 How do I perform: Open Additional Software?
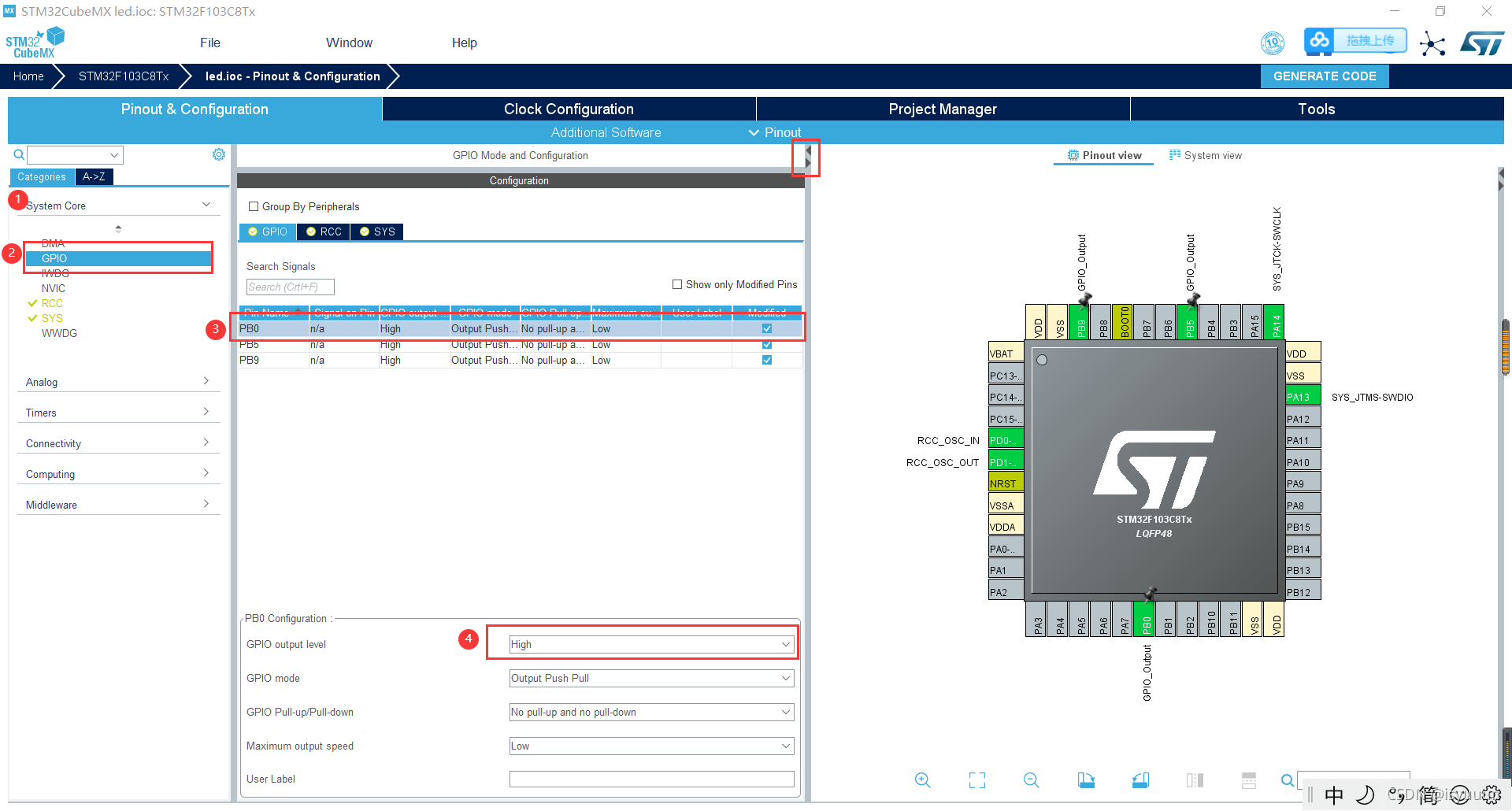(x=606, y=132)
